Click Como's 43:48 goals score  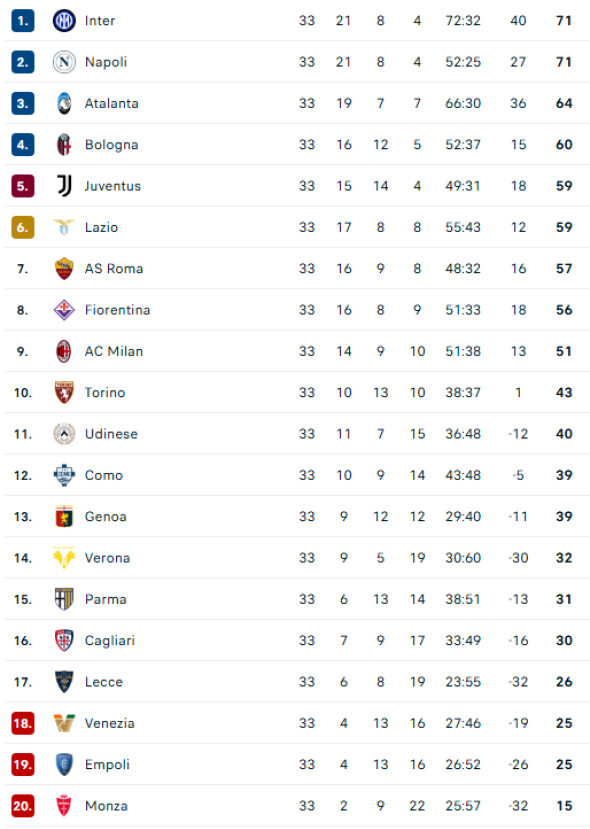click(x=463, y=475)
